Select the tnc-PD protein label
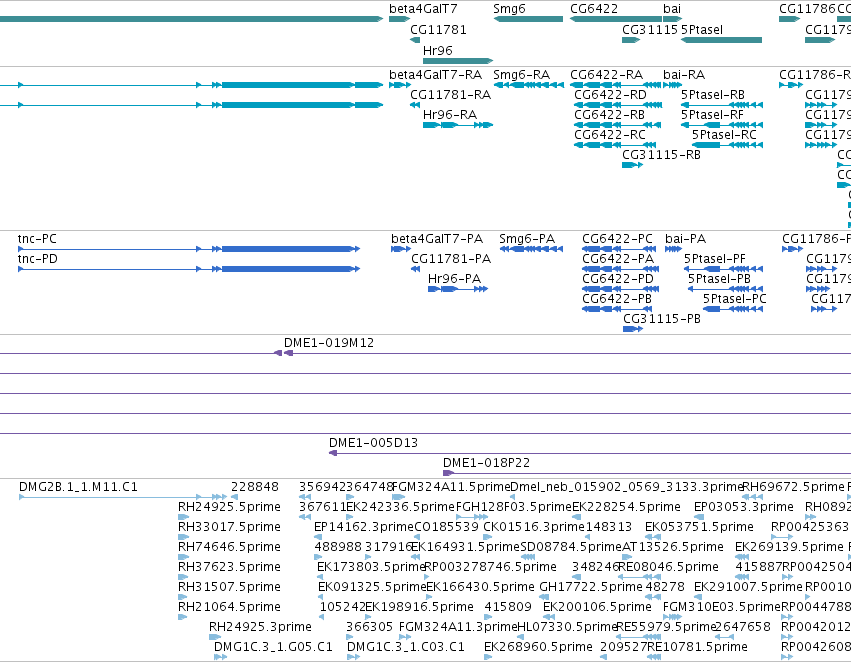The width and height of the screenshot is (851, 662). click(x=37, y=259)
